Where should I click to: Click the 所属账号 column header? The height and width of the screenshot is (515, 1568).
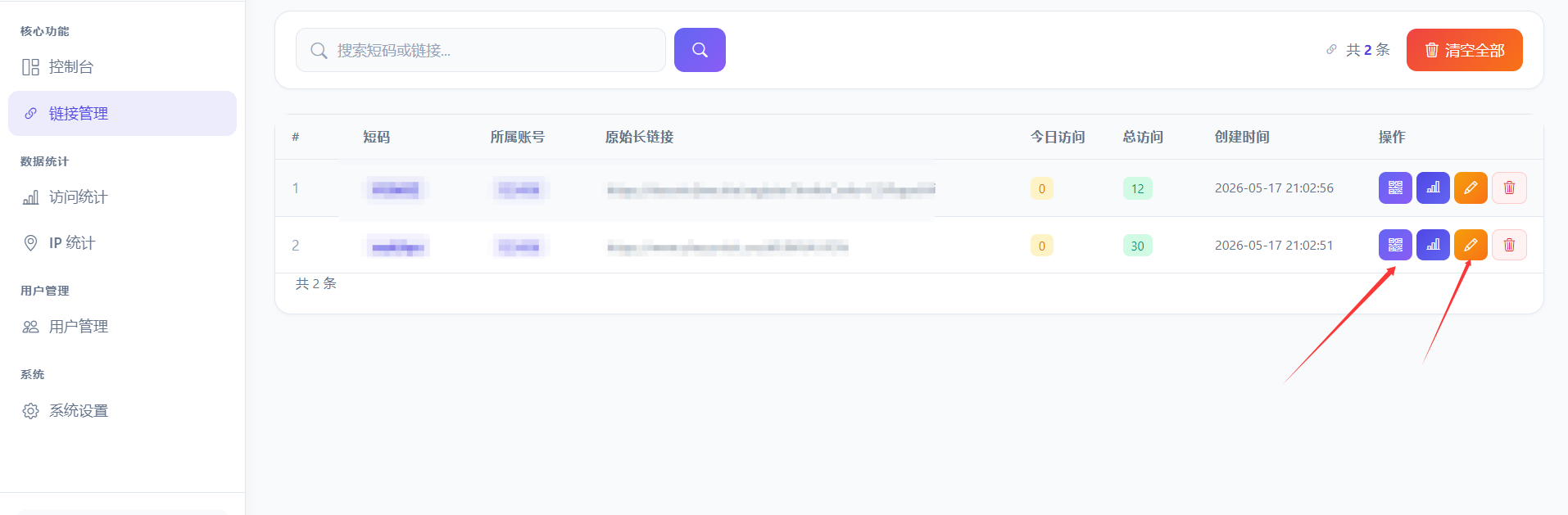[518, 137]
